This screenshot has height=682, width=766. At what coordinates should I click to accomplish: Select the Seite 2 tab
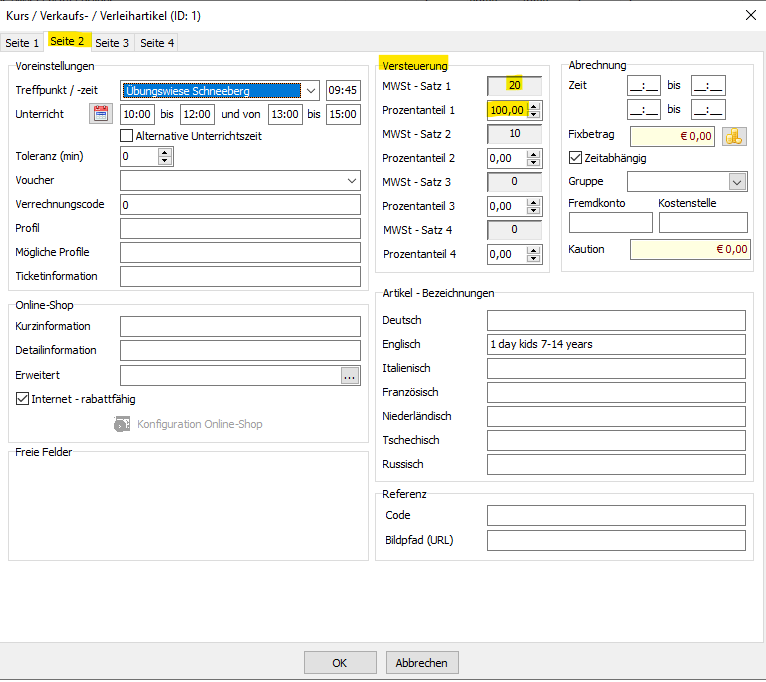[x=67, y=41]
